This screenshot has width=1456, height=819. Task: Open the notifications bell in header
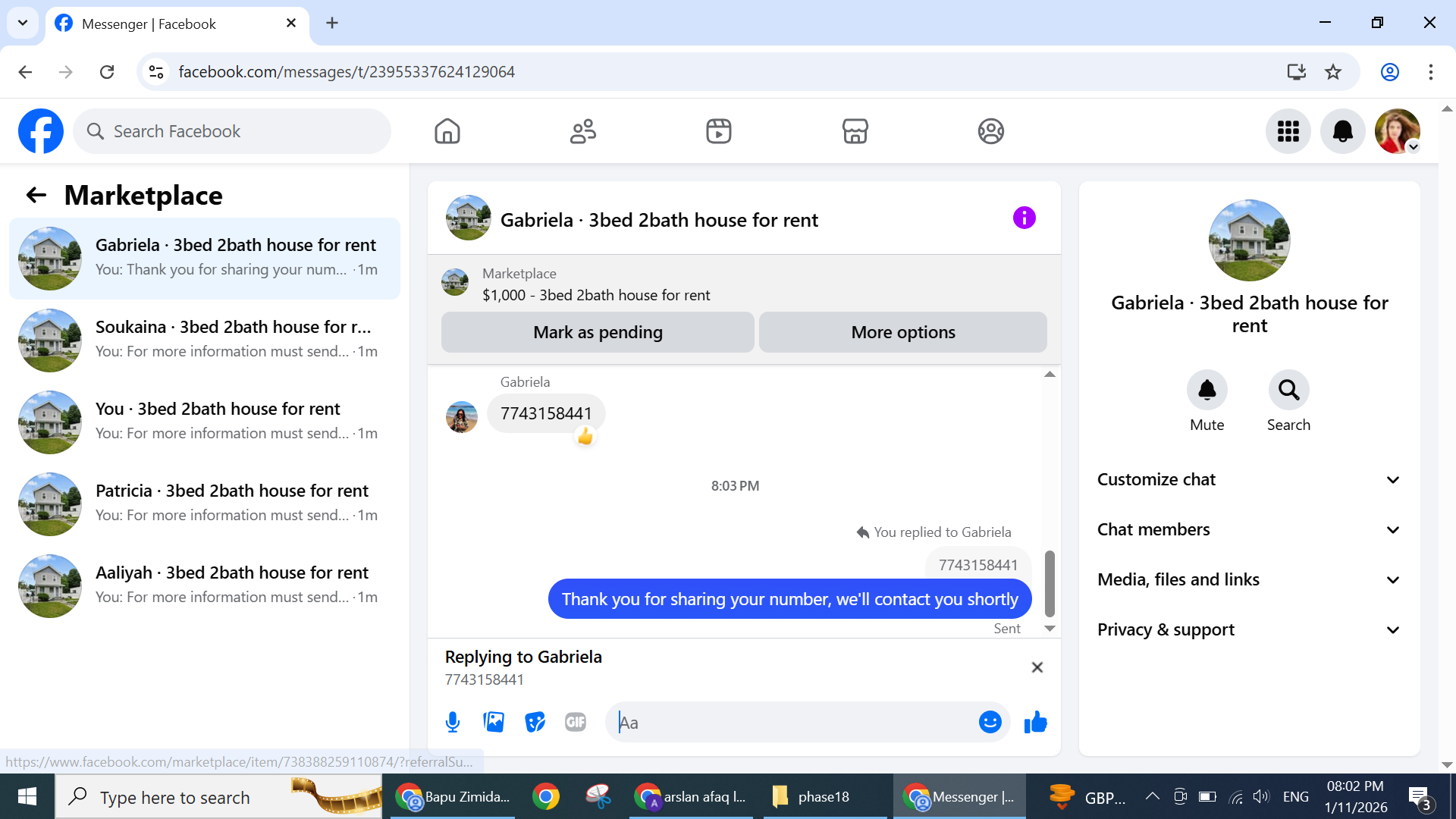[1343, 131]
